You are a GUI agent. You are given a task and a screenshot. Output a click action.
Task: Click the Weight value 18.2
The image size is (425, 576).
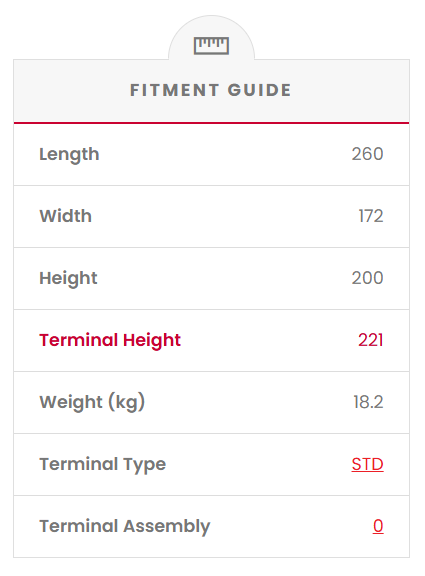[x=368, y=402]
